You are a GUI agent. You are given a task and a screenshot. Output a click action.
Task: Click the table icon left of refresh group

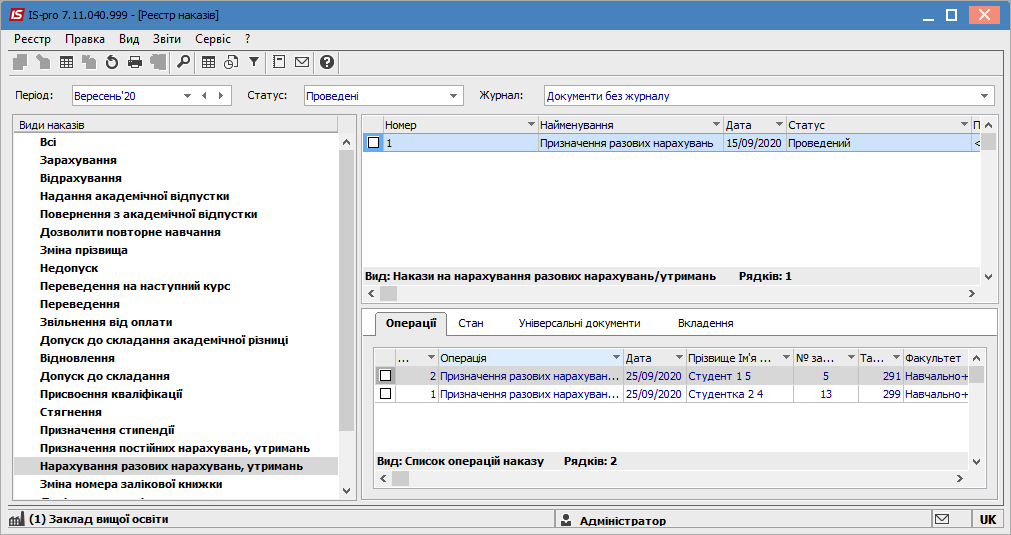(66, 62)
